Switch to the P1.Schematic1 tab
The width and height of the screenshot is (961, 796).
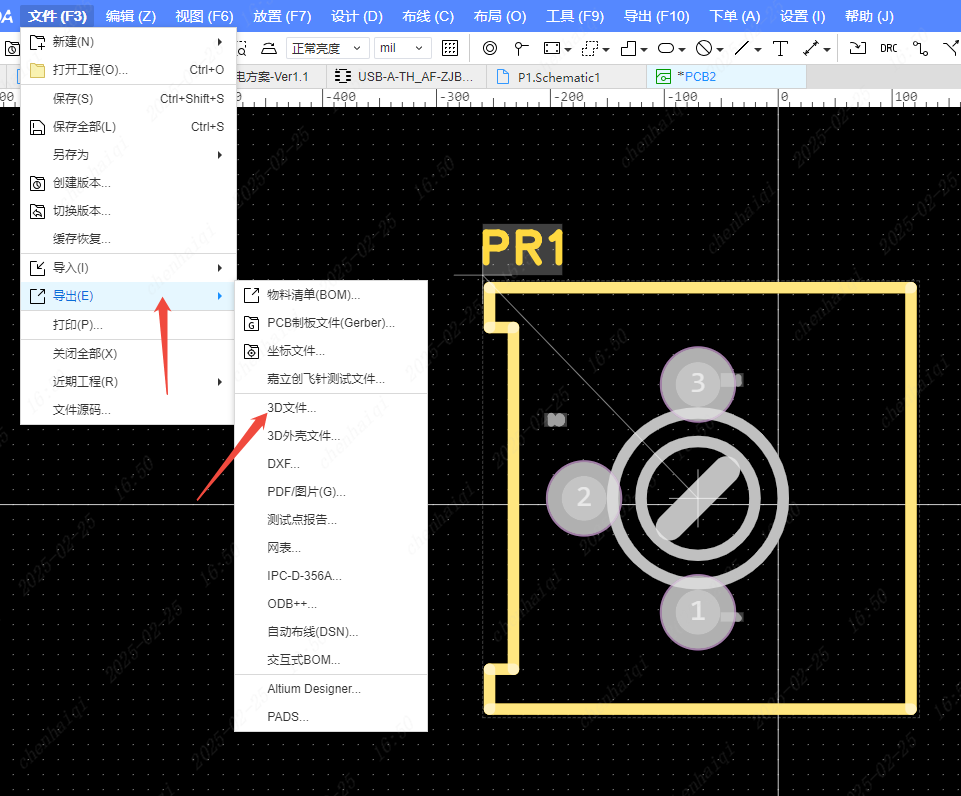tap(557, 76)
